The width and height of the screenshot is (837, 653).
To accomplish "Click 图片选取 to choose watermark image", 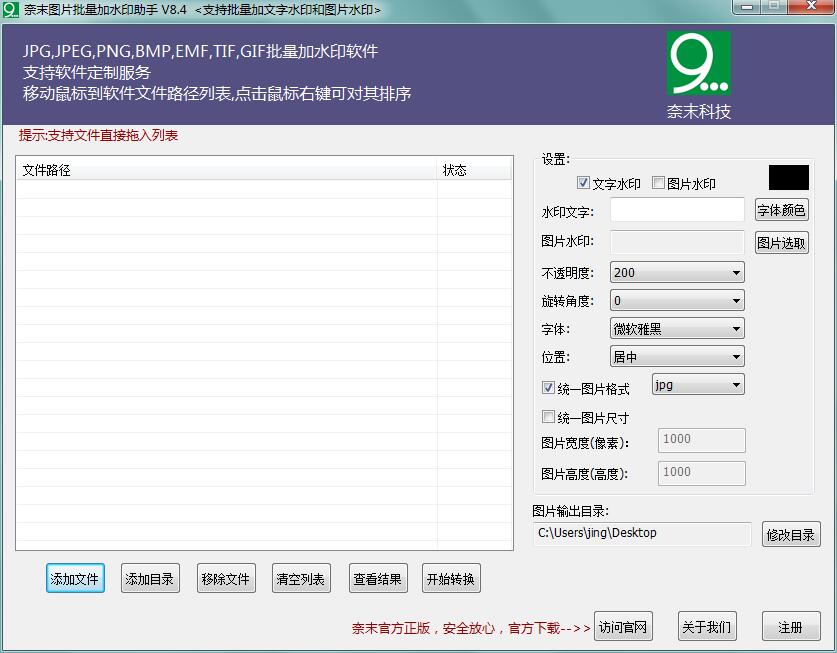I will click(781, 242).
